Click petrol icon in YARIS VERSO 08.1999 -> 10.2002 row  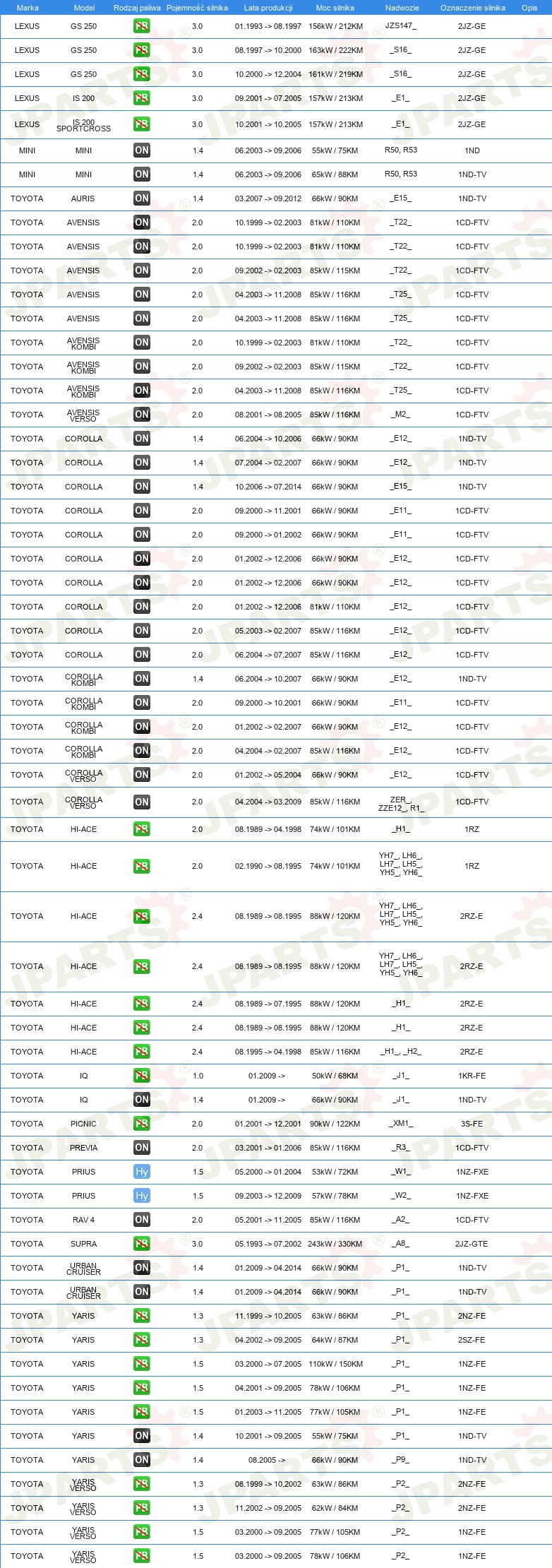(142, 1484)
